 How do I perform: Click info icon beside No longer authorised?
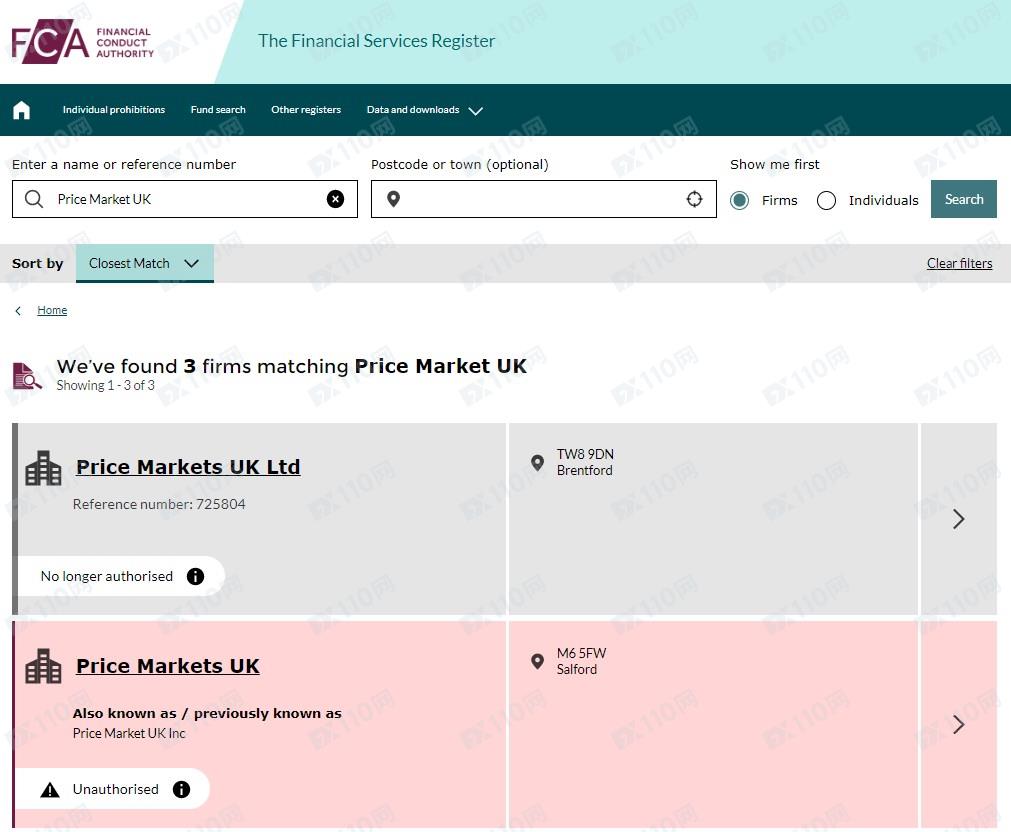(196, 576)
